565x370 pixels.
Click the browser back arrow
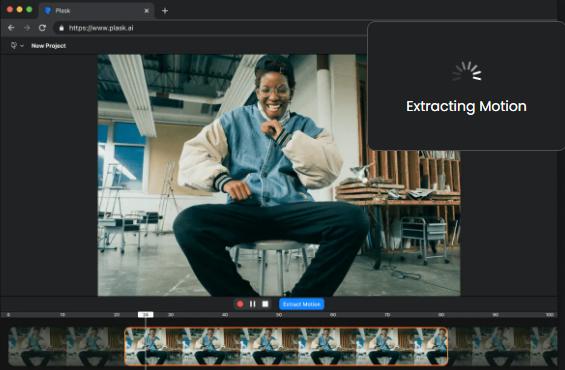pyautogui.click(x=11, y=28)
